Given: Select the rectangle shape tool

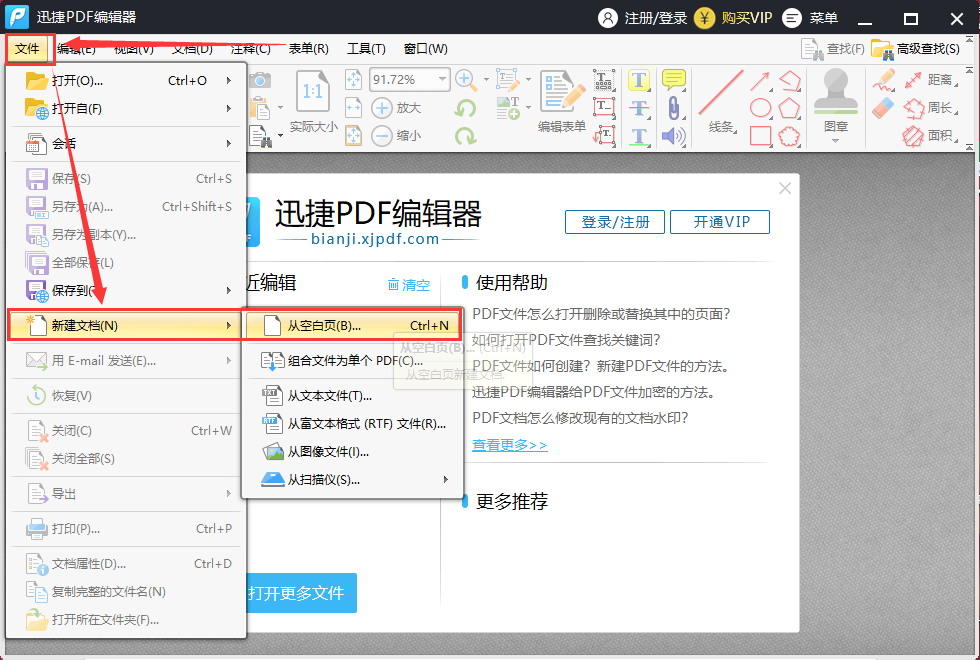Looking at the screenshot, I should point(760,136).
